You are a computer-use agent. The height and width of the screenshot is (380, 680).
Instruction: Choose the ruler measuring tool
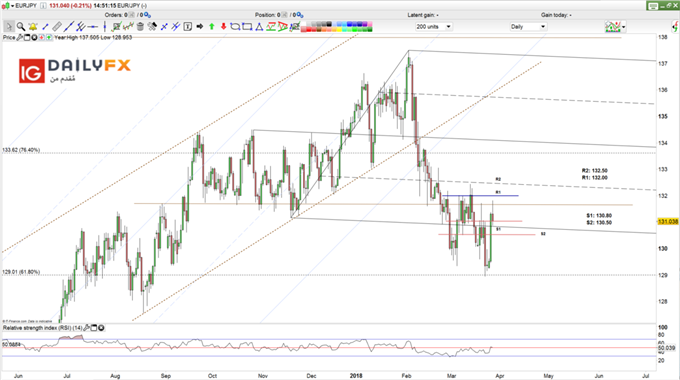coord(57,26)
